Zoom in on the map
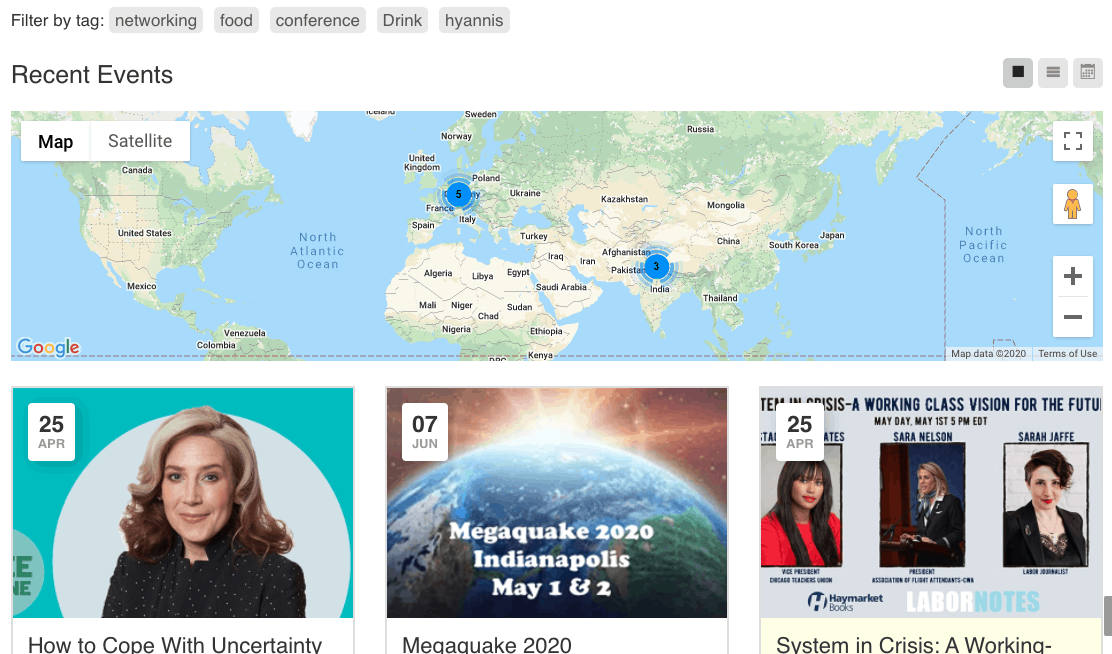The width and height of the screenshot is (1112, 654). [1072, 276]
